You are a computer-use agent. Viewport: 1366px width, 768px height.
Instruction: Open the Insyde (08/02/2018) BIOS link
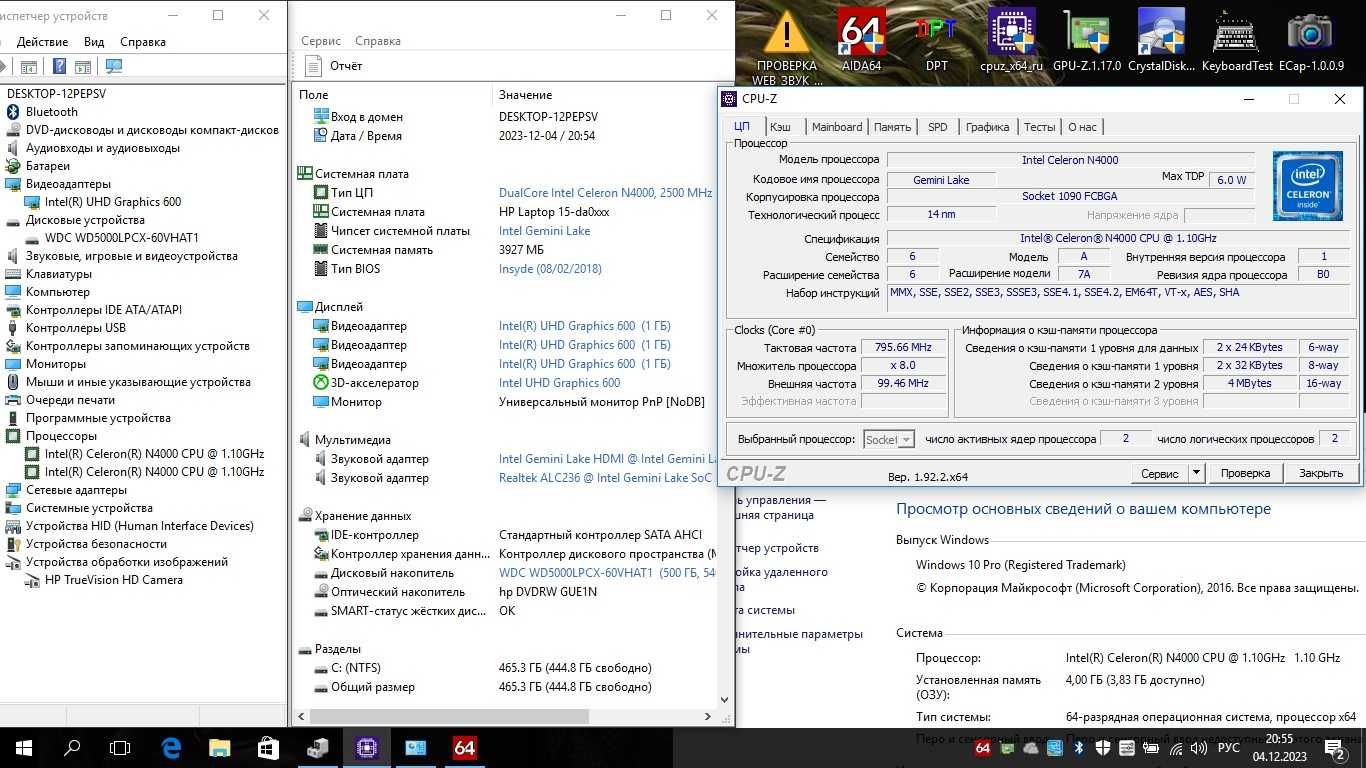(x=550, y=269)
